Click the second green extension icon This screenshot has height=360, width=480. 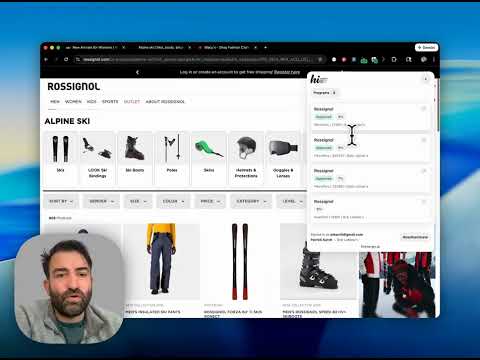tap(374, 60)
